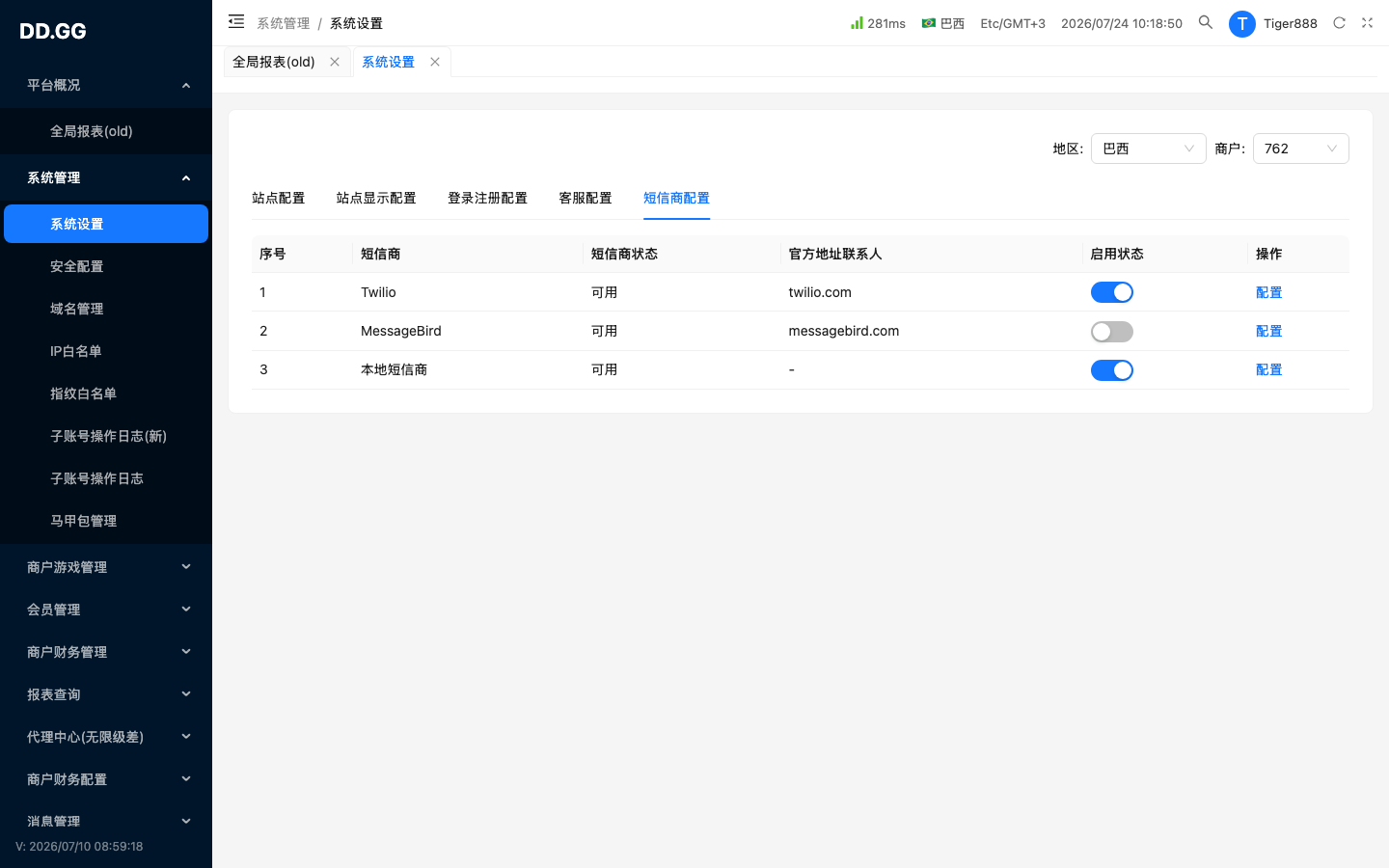Image resolution: width=1389 pixels, height=868 pixels.
Task: Click the 2026/07/24 datetime display
Action: [x=1122, y=23]
